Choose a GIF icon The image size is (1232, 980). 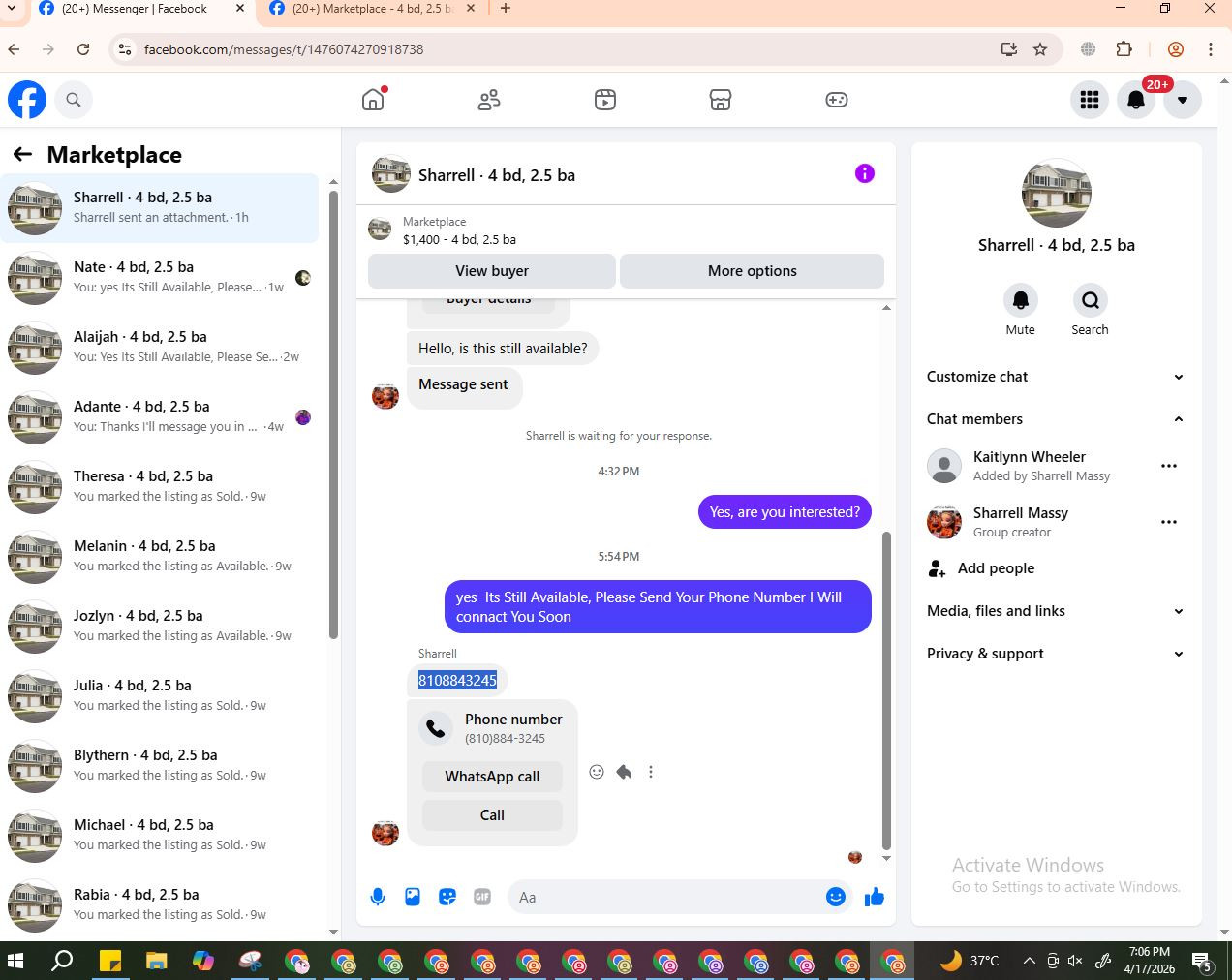coord(482,897)
